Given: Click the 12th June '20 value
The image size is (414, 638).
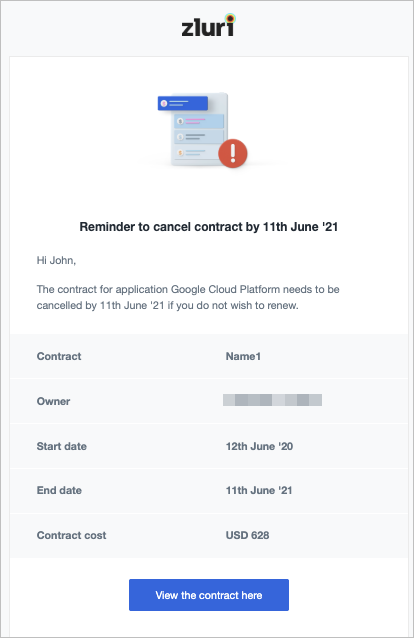Looking at the screenshot, I should pyautogui.click(x=259, y=446).
